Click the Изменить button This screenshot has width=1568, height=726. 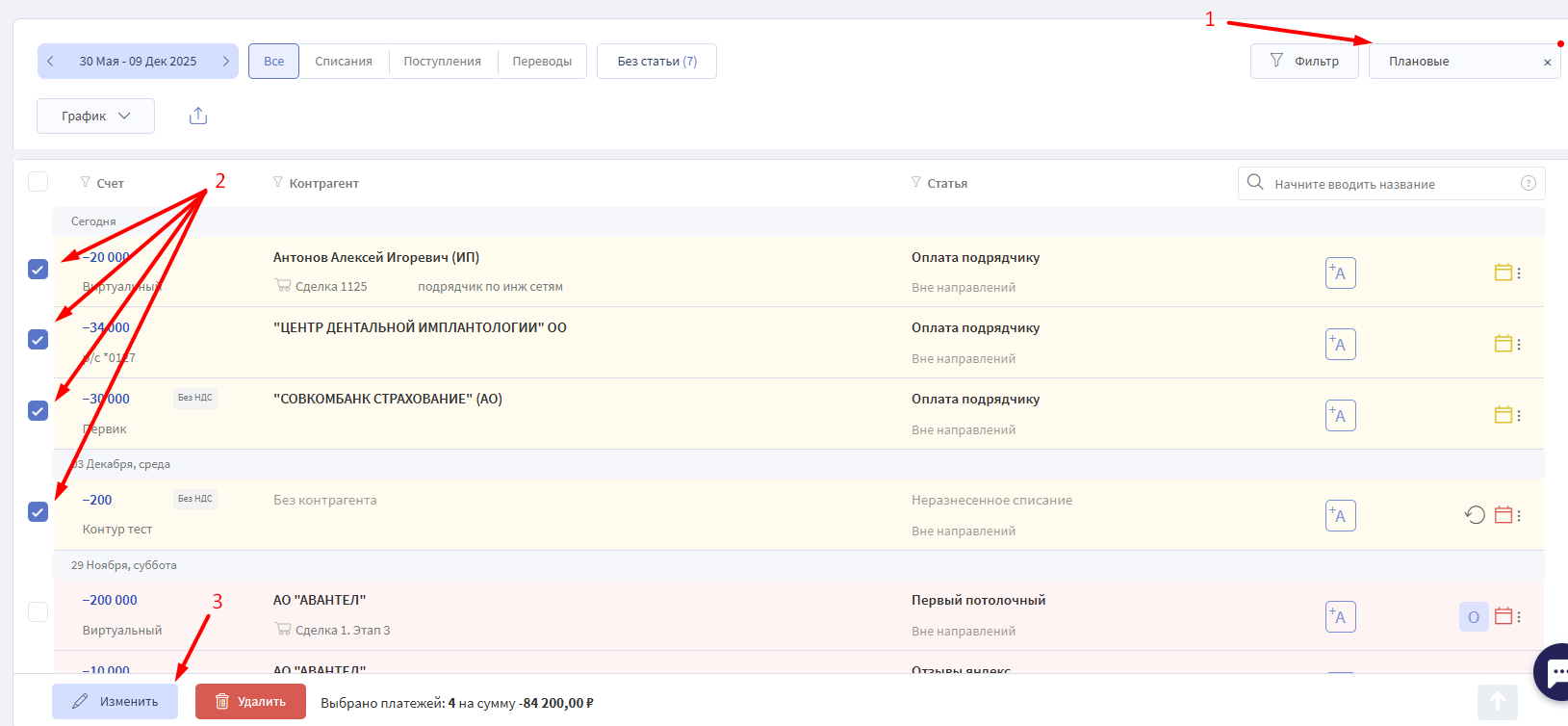[x=115, y=702]
